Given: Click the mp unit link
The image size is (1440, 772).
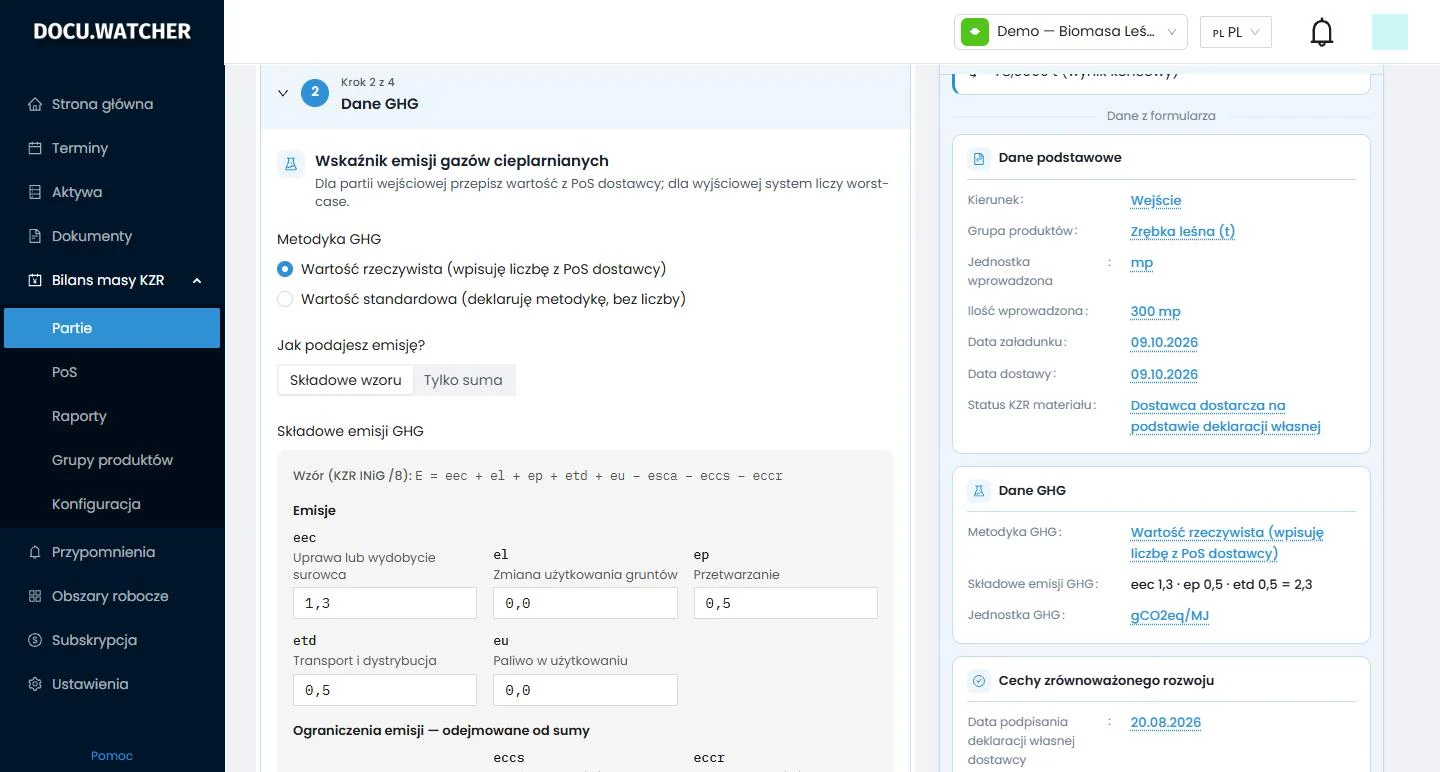Looking at the screenshot, I should click(x=1142, y=263).
